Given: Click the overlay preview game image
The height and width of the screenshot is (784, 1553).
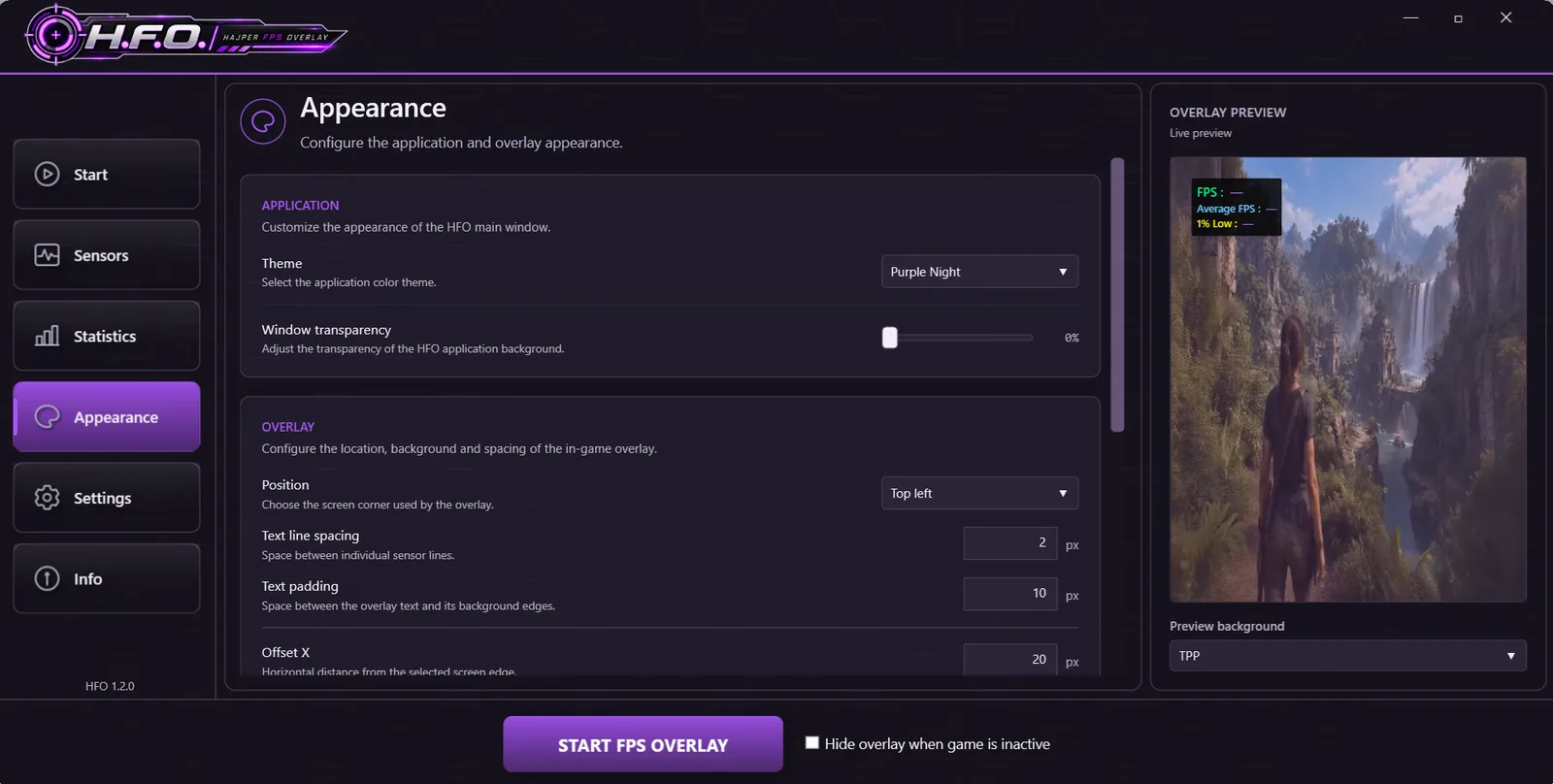Looking at the screenshot, I should click(x=1348, y=379).
